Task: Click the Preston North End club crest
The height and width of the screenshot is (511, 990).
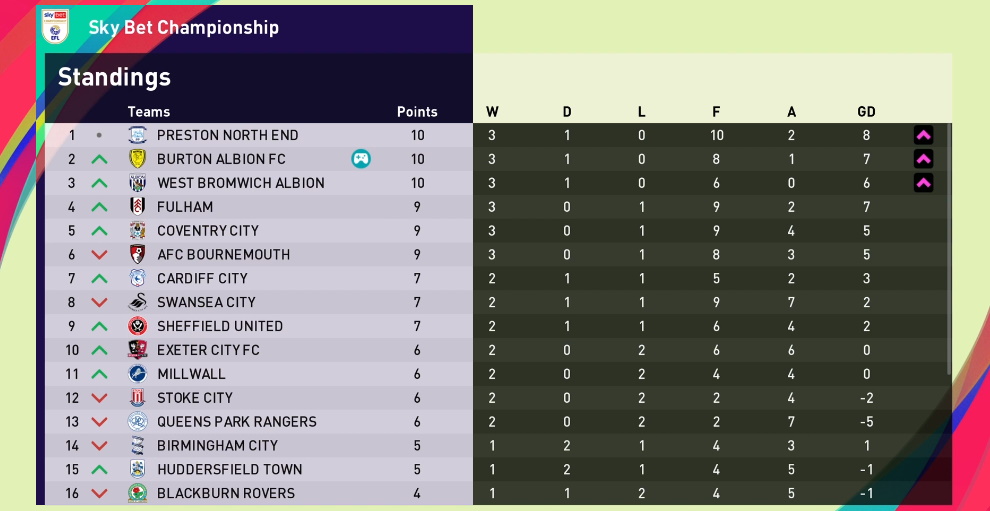Action: (x=138, y=135)
